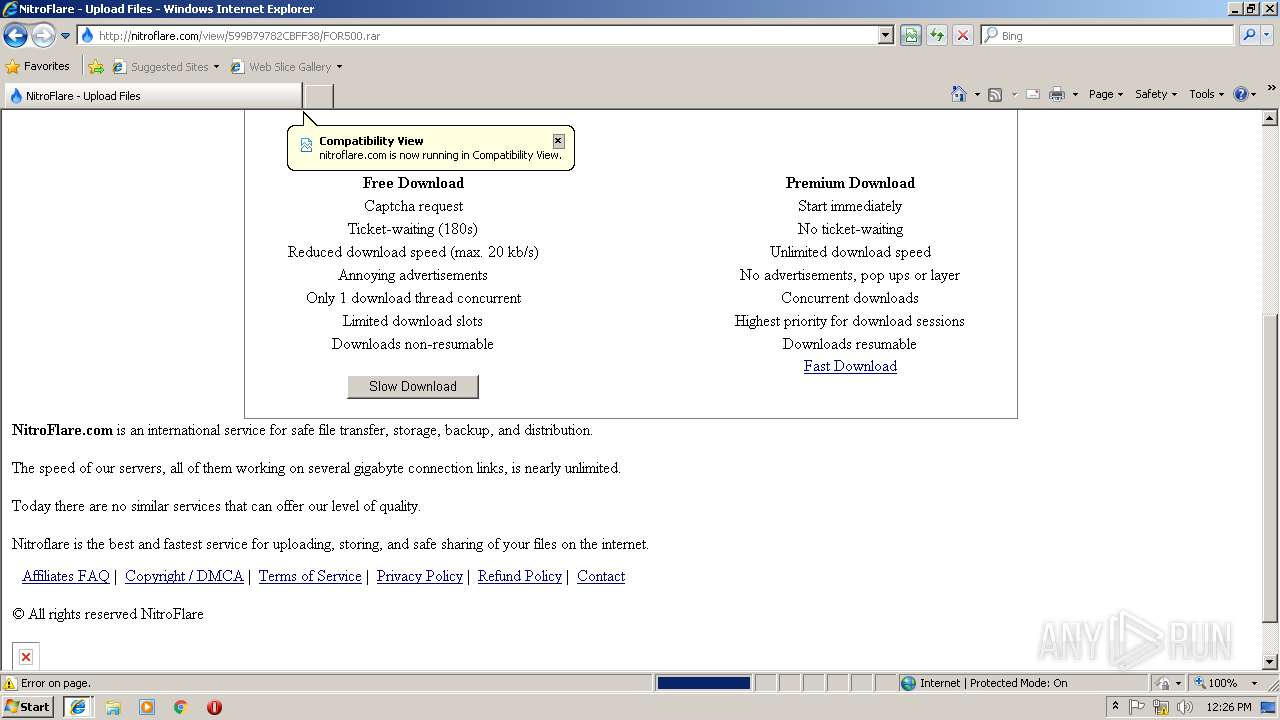
Task: Select the NitroFlare - Upload Files tab
Action: [x=153, y=96]
